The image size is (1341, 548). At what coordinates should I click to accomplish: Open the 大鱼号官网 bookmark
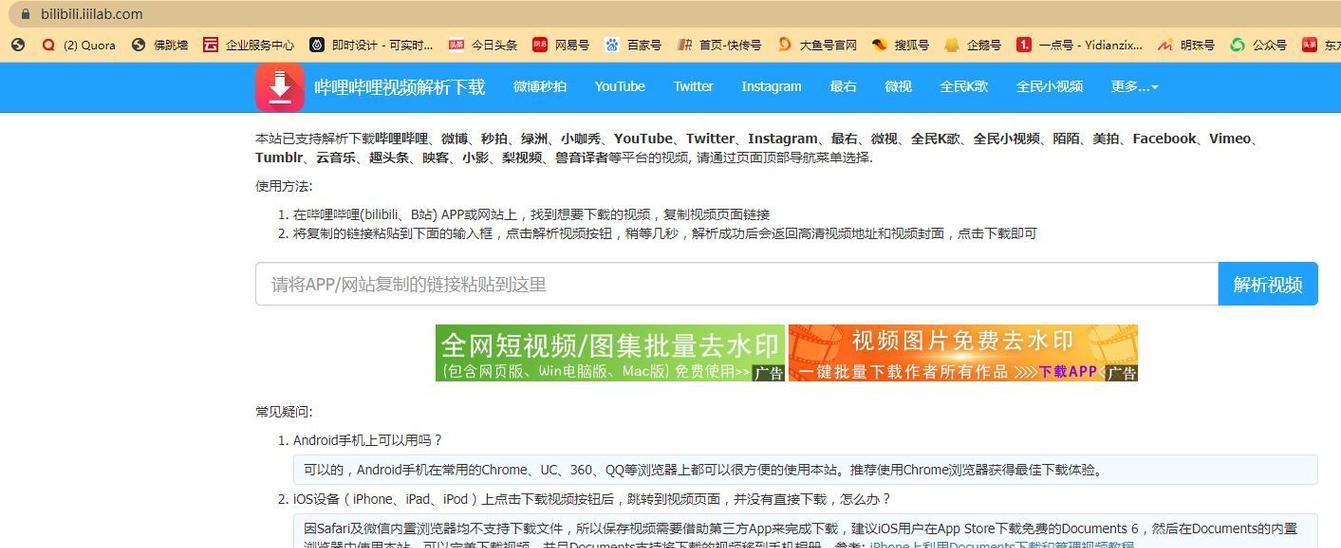click(817, 45)
